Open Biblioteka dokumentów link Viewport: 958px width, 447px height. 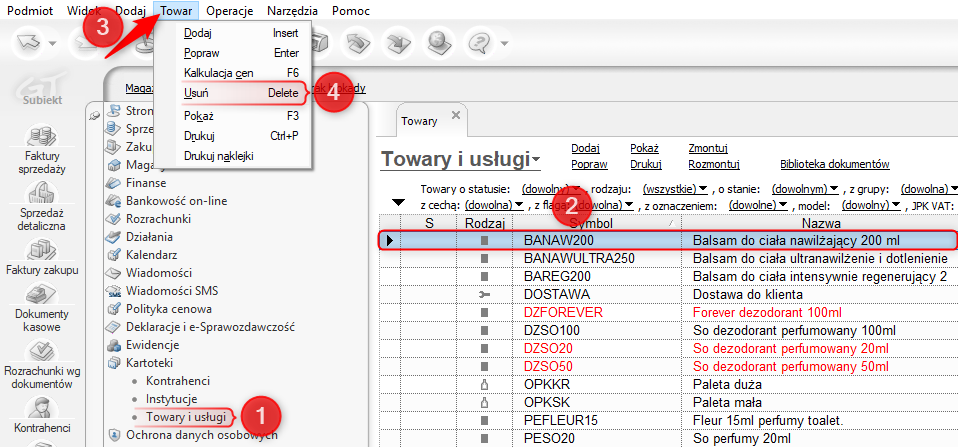(x=835, y=164)
